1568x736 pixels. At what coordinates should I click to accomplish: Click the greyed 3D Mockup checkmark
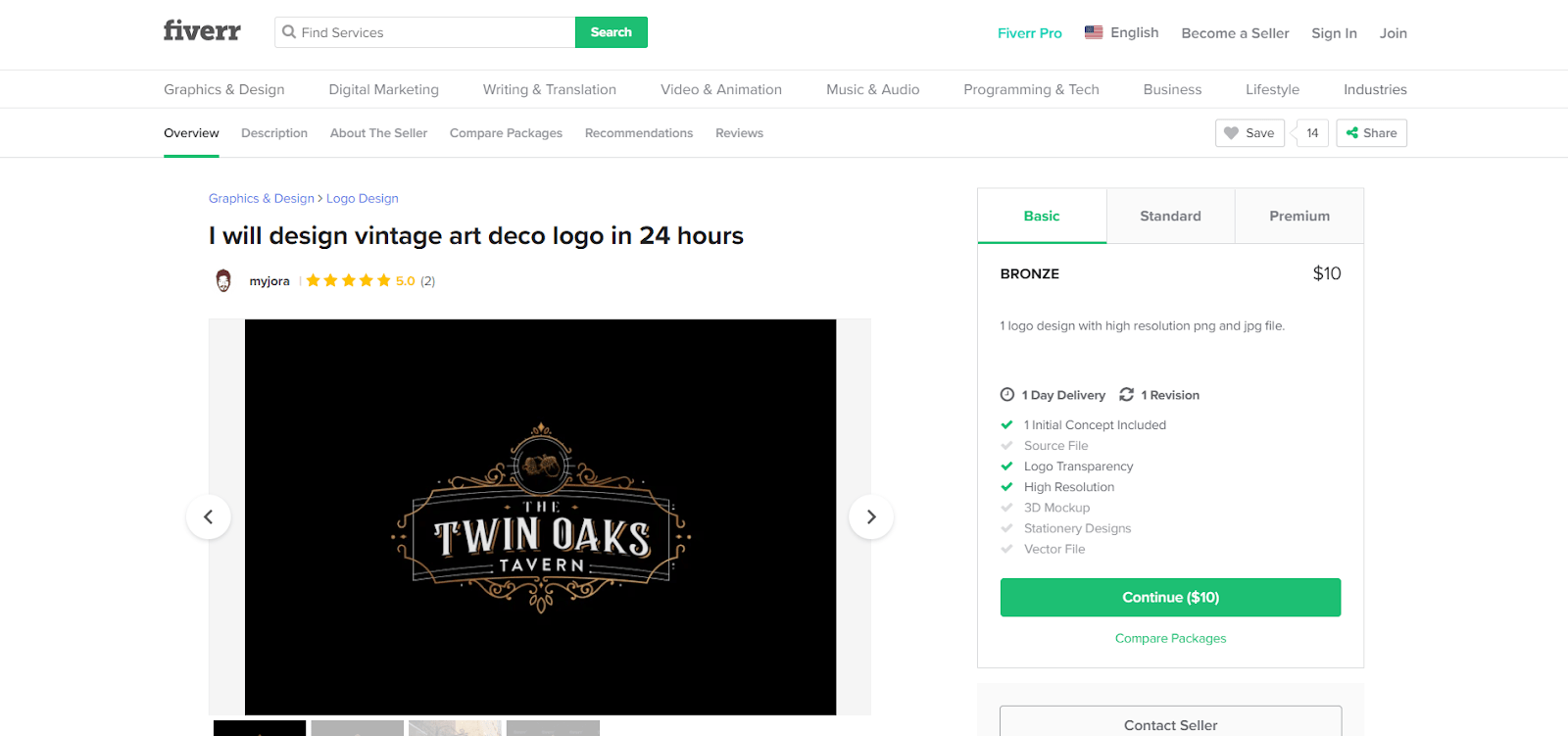(x=1006, y=508)
